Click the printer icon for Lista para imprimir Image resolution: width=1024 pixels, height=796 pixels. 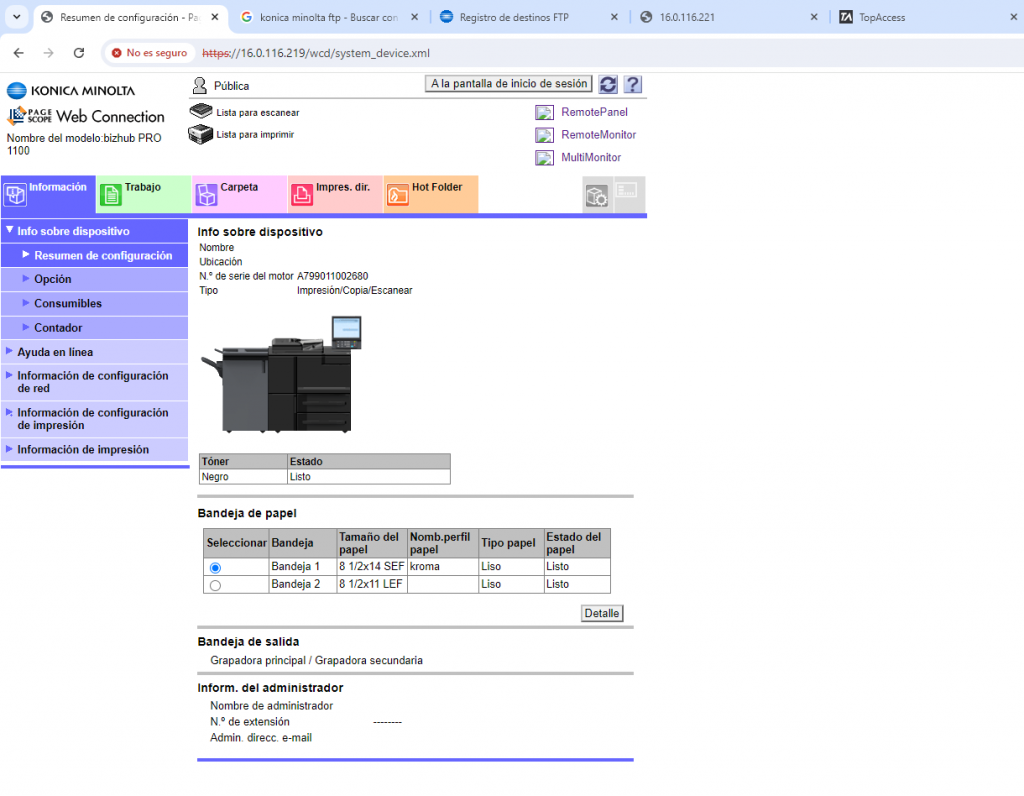(201, 134)
